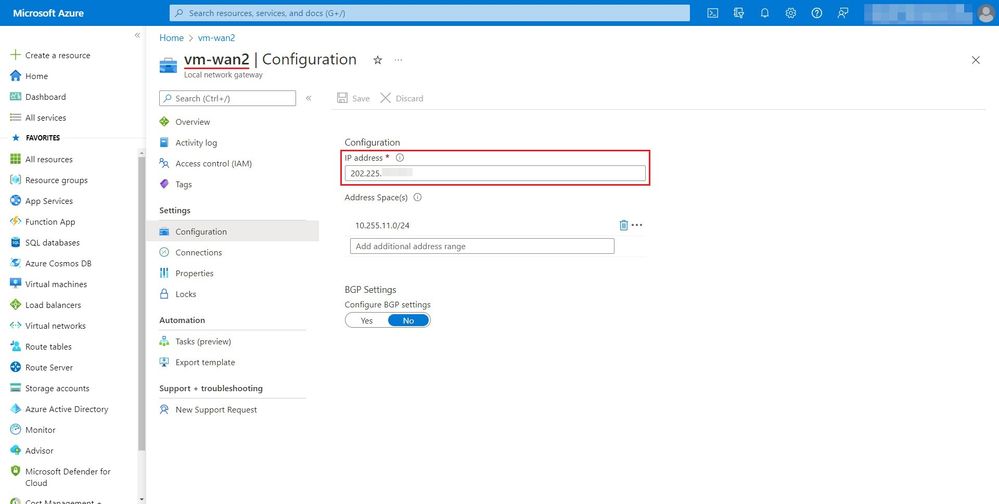Collapse the resource menu pane
Screen dimensions: 999x504
point(308,98)
